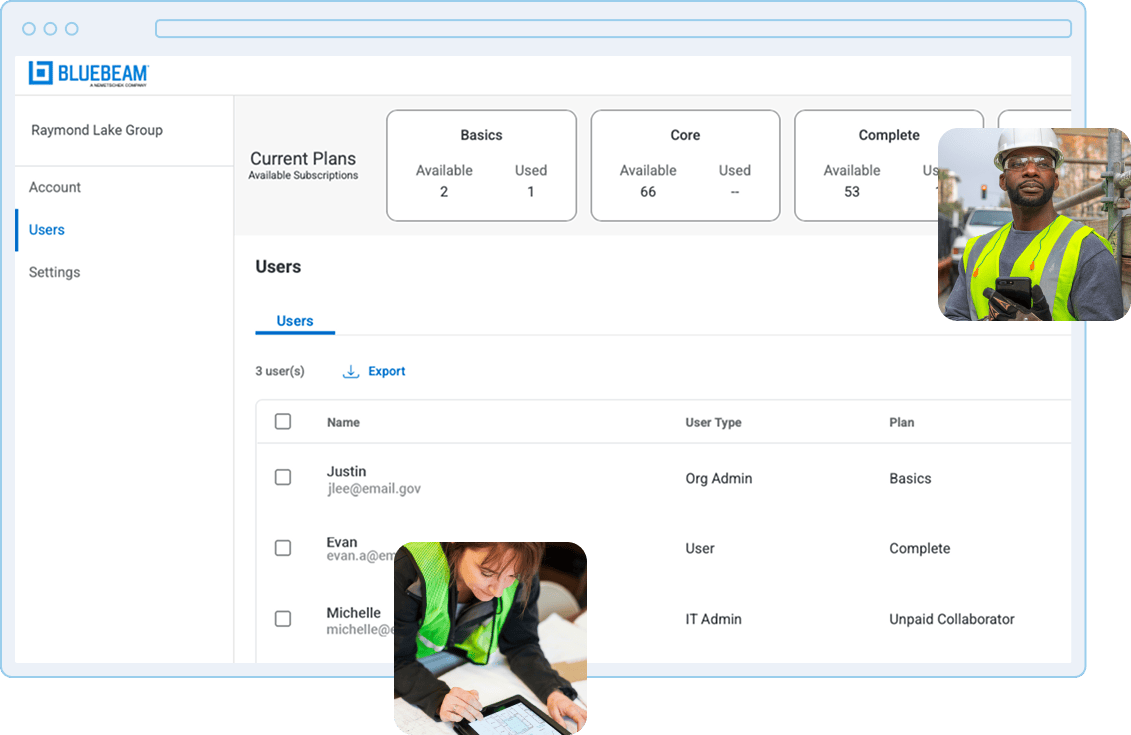Click the Export link
Image resolution: width=1131 pixels, height=735 pixels.
(387, 370)
